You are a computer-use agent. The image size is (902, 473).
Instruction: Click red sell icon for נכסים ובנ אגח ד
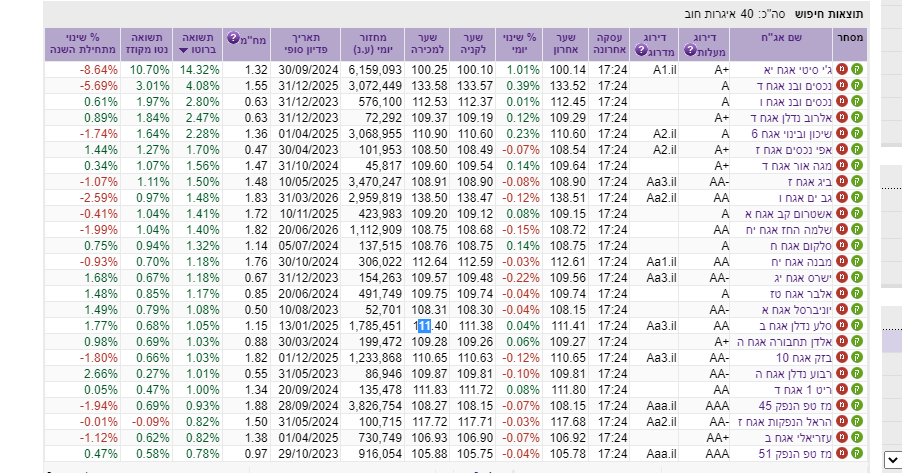[842, 86]
